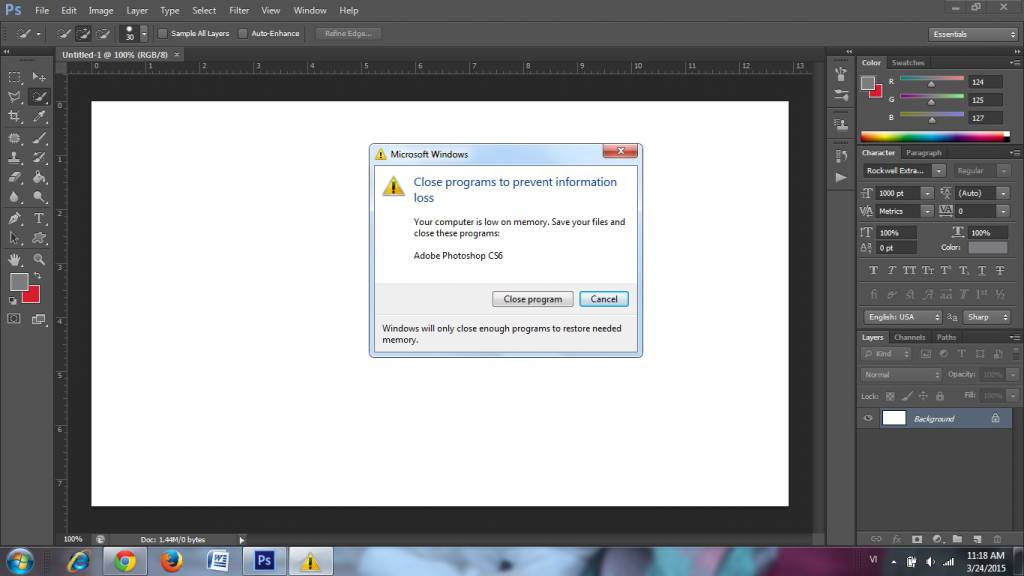Change screen mode icon in toolbox
1024x576 pixels.
tap(39, 319)
